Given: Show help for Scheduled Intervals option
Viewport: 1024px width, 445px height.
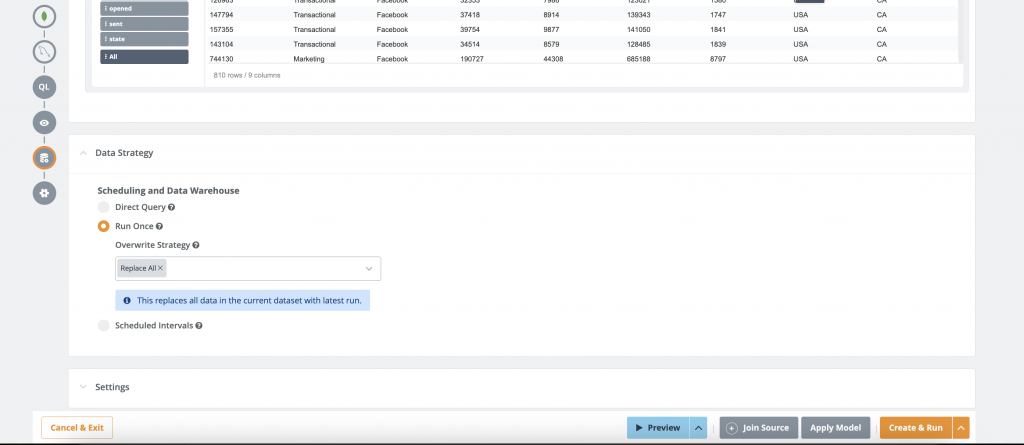Looking at the screenshot, I should (x=199, y=325).
